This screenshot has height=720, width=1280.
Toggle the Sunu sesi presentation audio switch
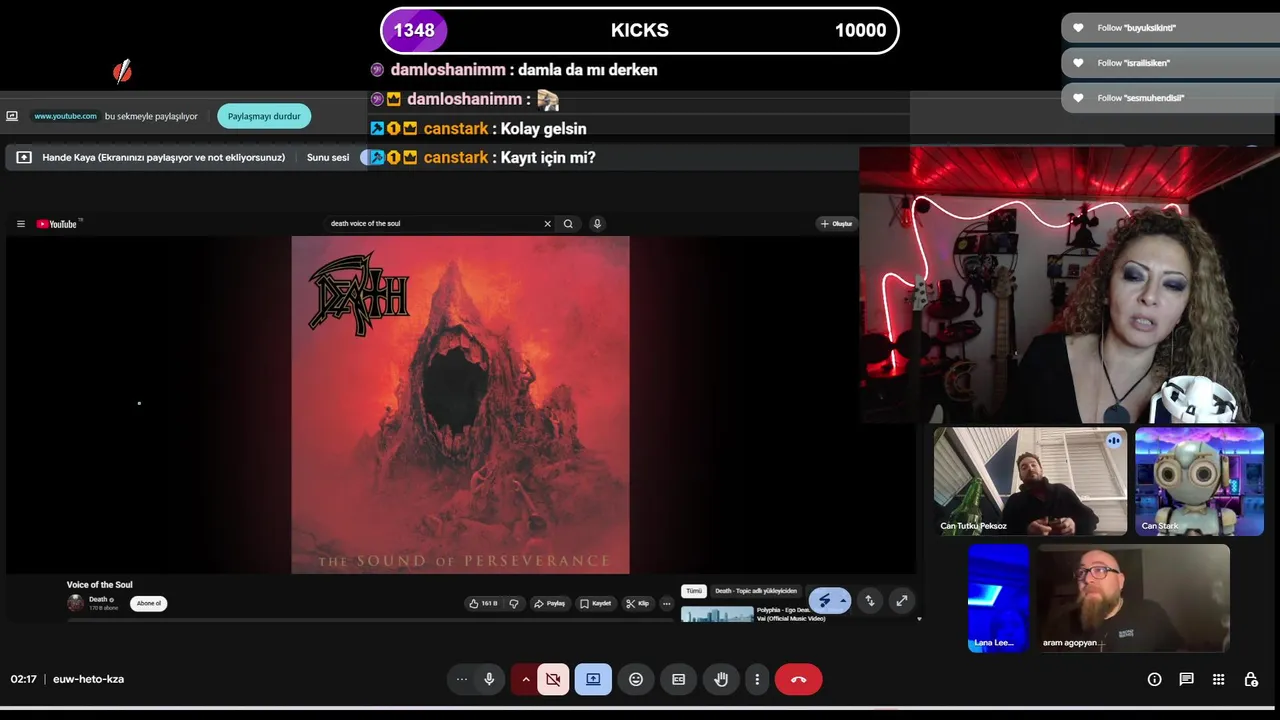pyautogui.click(x=370, y=157)
